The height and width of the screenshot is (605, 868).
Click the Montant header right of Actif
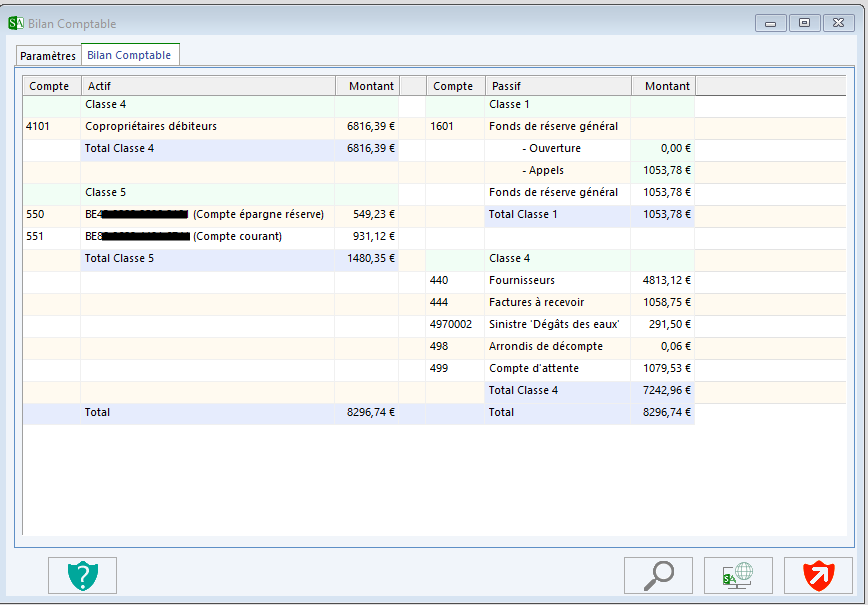tap(367, 86)
